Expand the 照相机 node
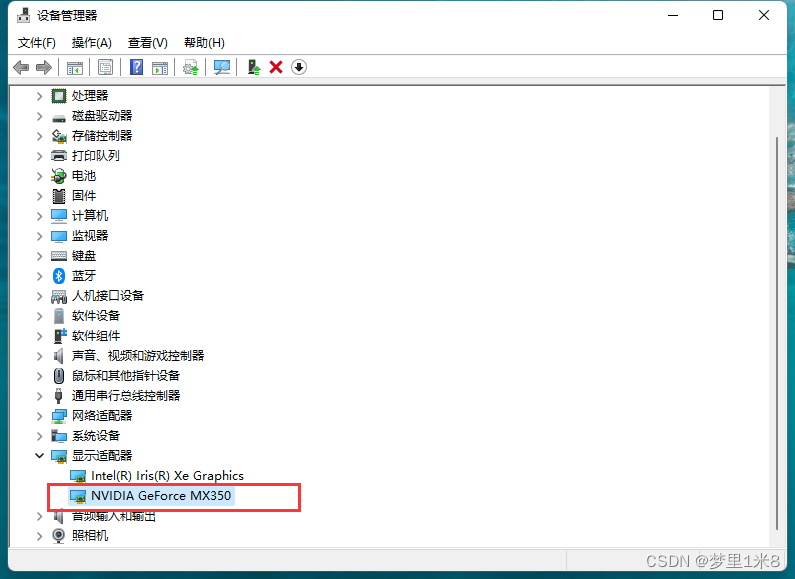 (x=40, y=536)
